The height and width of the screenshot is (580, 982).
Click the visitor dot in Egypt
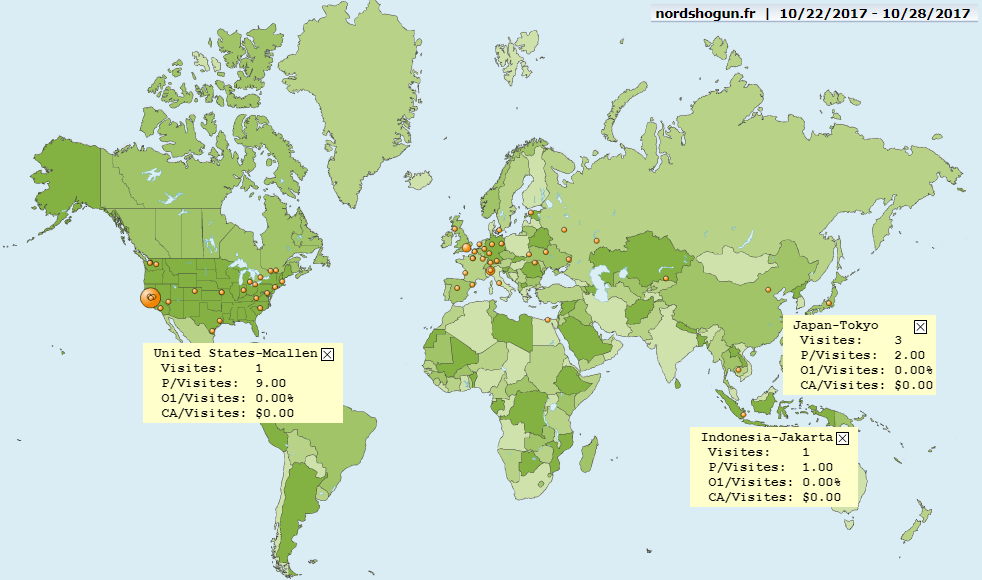coord(547,320)
